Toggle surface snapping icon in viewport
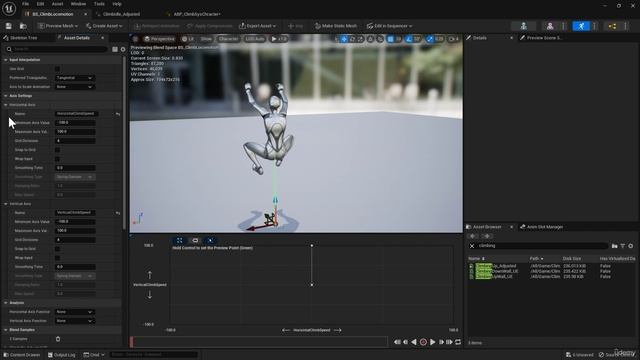This screenshot has width=640, height=360. 380,39
